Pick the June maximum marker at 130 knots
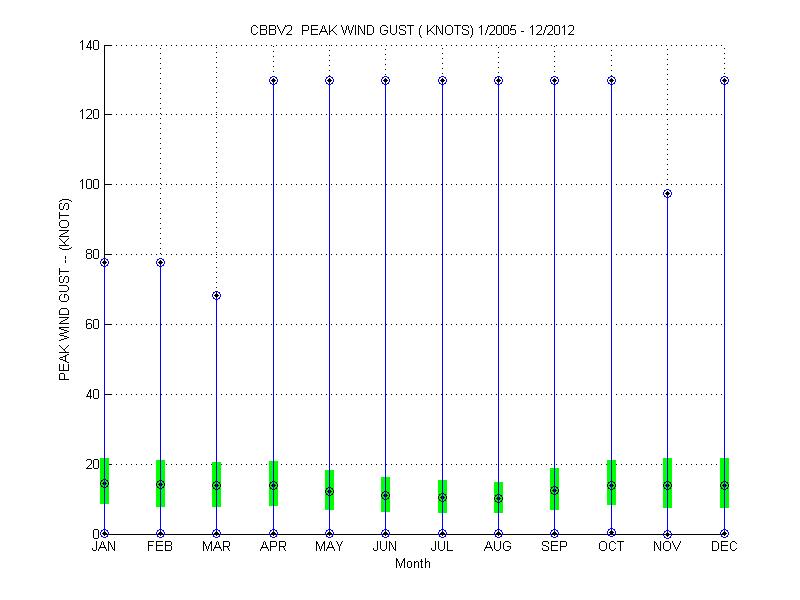This screenshot has height=600, width=800. [x=385, y=80]
